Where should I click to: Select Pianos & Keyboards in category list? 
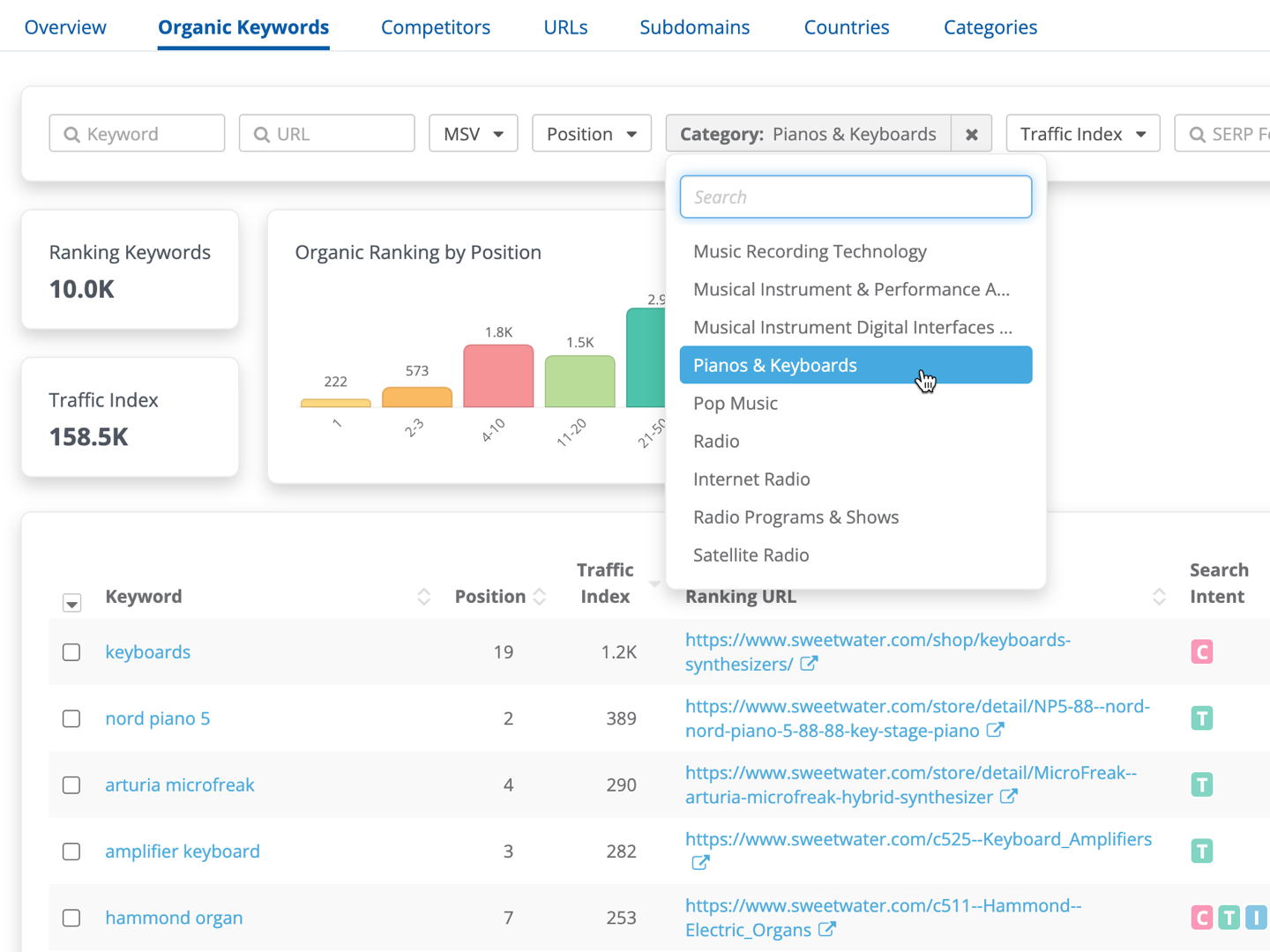(855, 365)
